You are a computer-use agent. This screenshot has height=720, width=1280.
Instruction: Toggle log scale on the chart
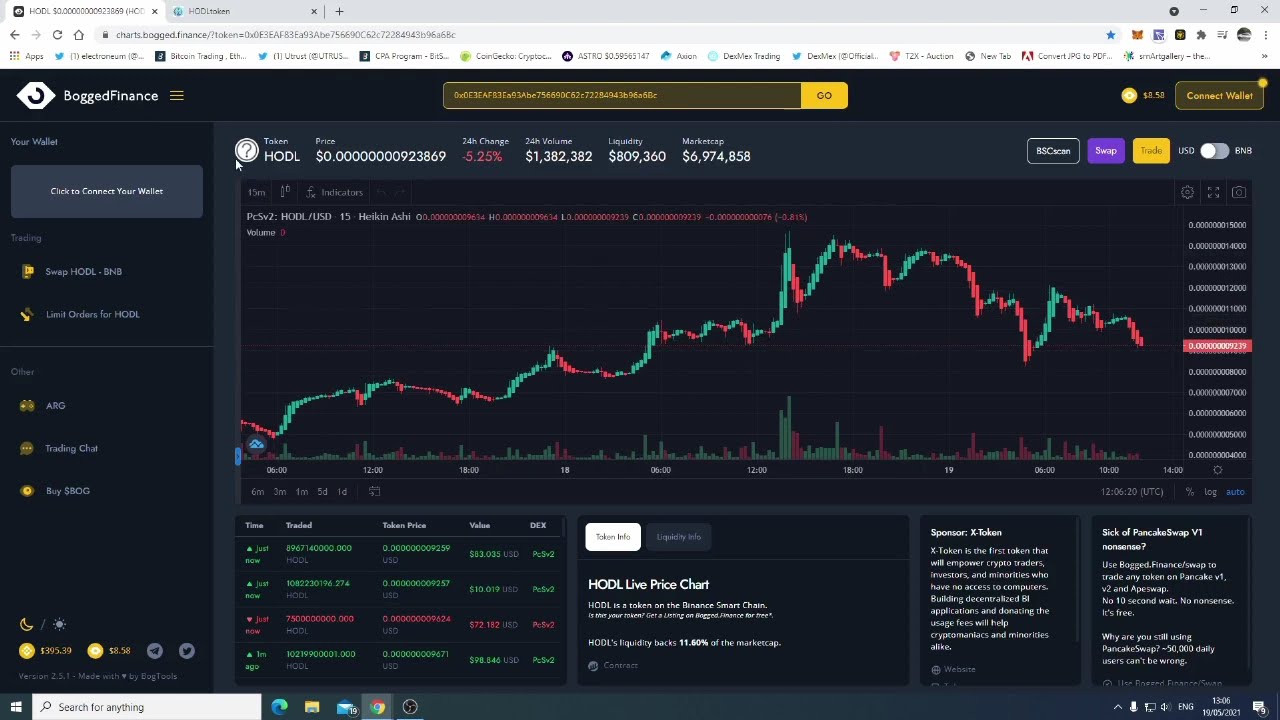click(1210, 492)
